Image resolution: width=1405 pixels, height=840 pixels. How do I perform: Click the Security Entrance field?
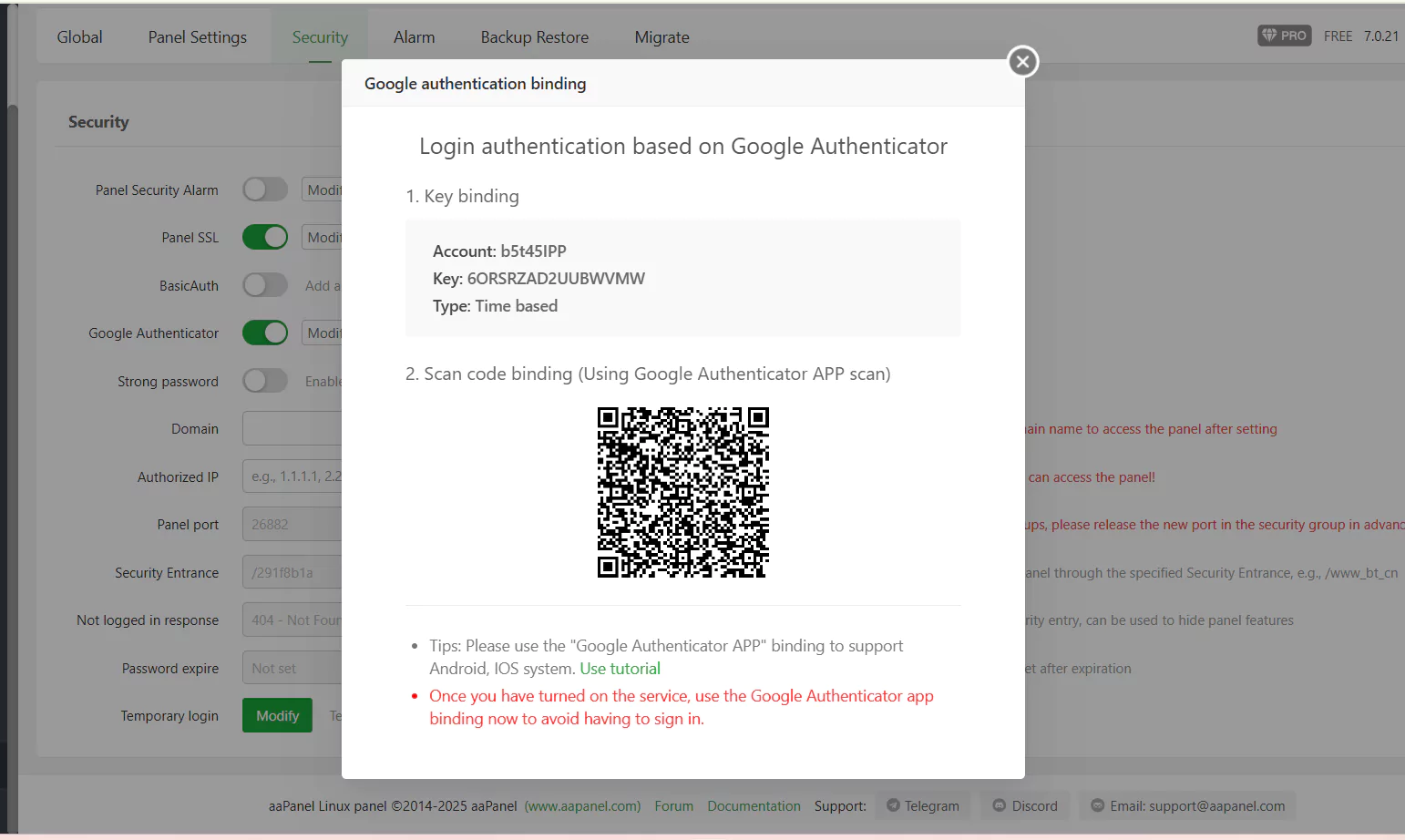[x=292, y=572]
